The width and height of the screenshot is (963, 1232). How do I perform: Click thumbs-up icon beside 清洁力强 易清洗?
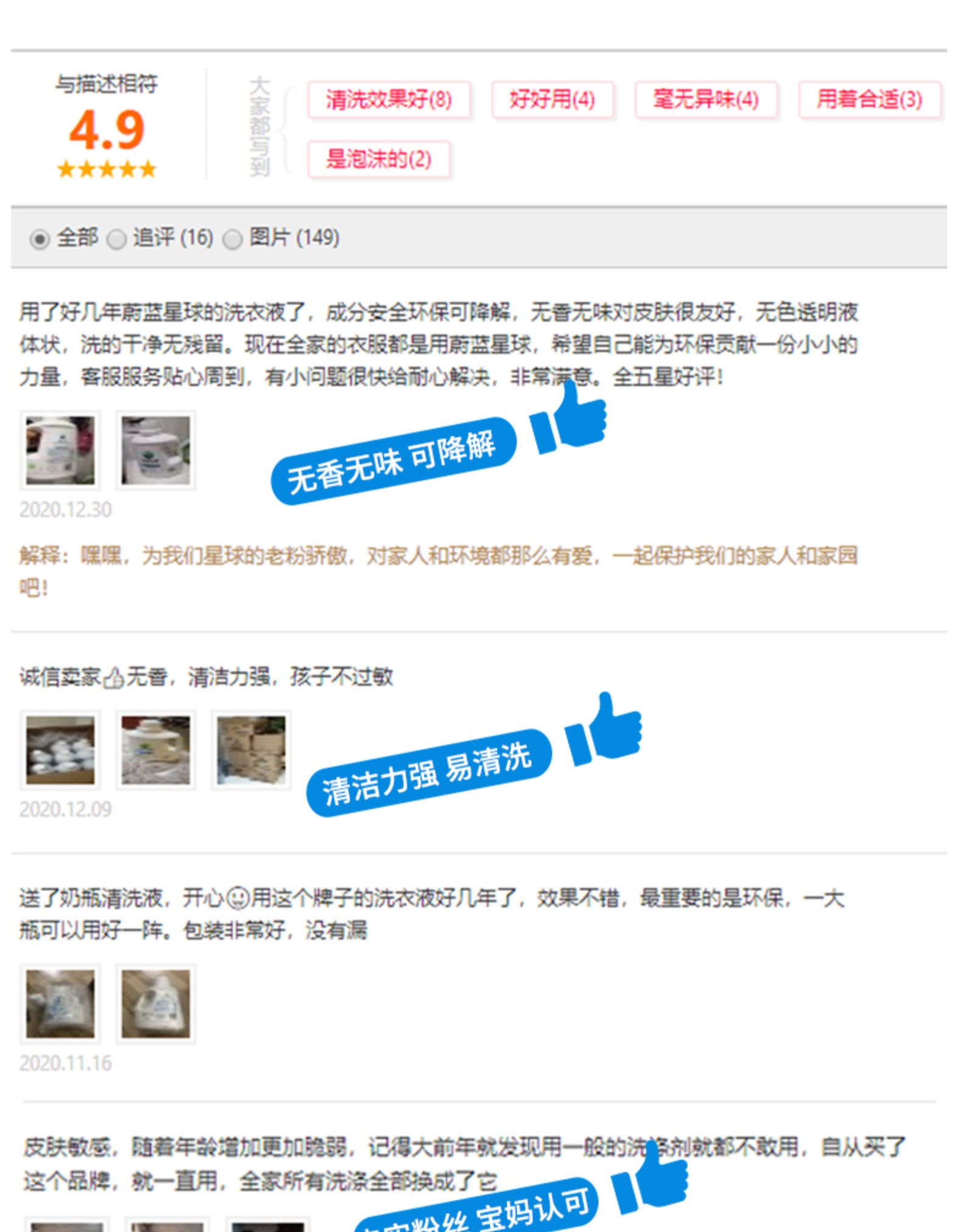coord(603,728)
